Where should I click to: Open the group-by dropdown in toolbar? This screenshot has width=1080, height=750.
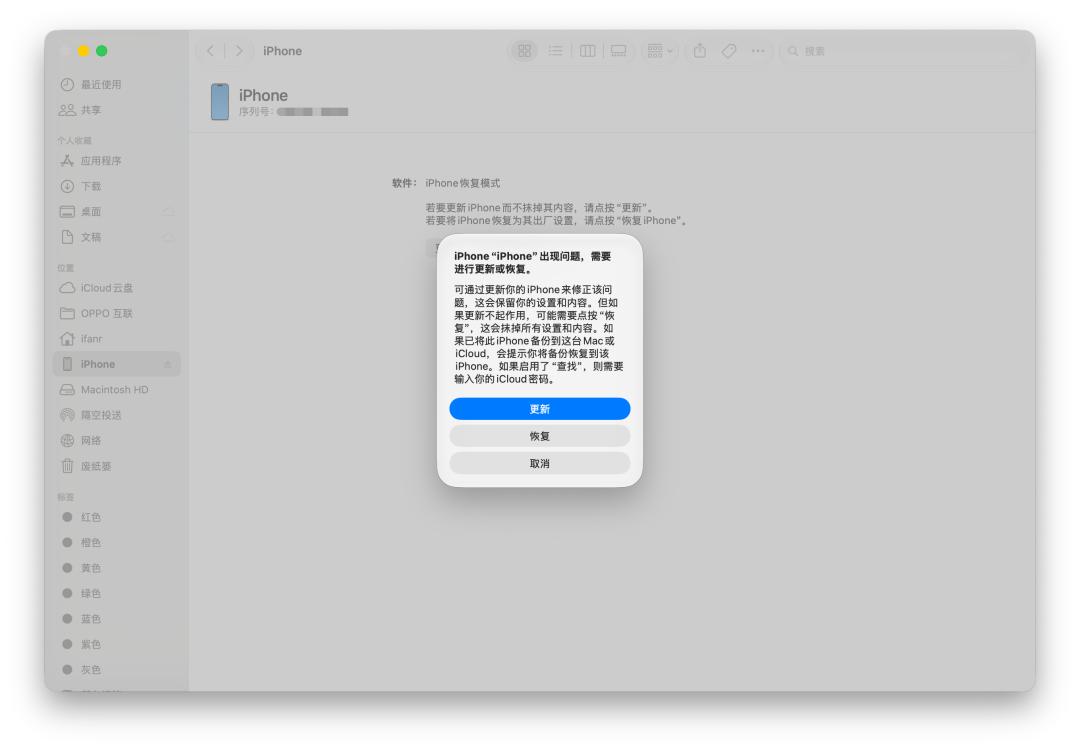[x=660, y=51]
